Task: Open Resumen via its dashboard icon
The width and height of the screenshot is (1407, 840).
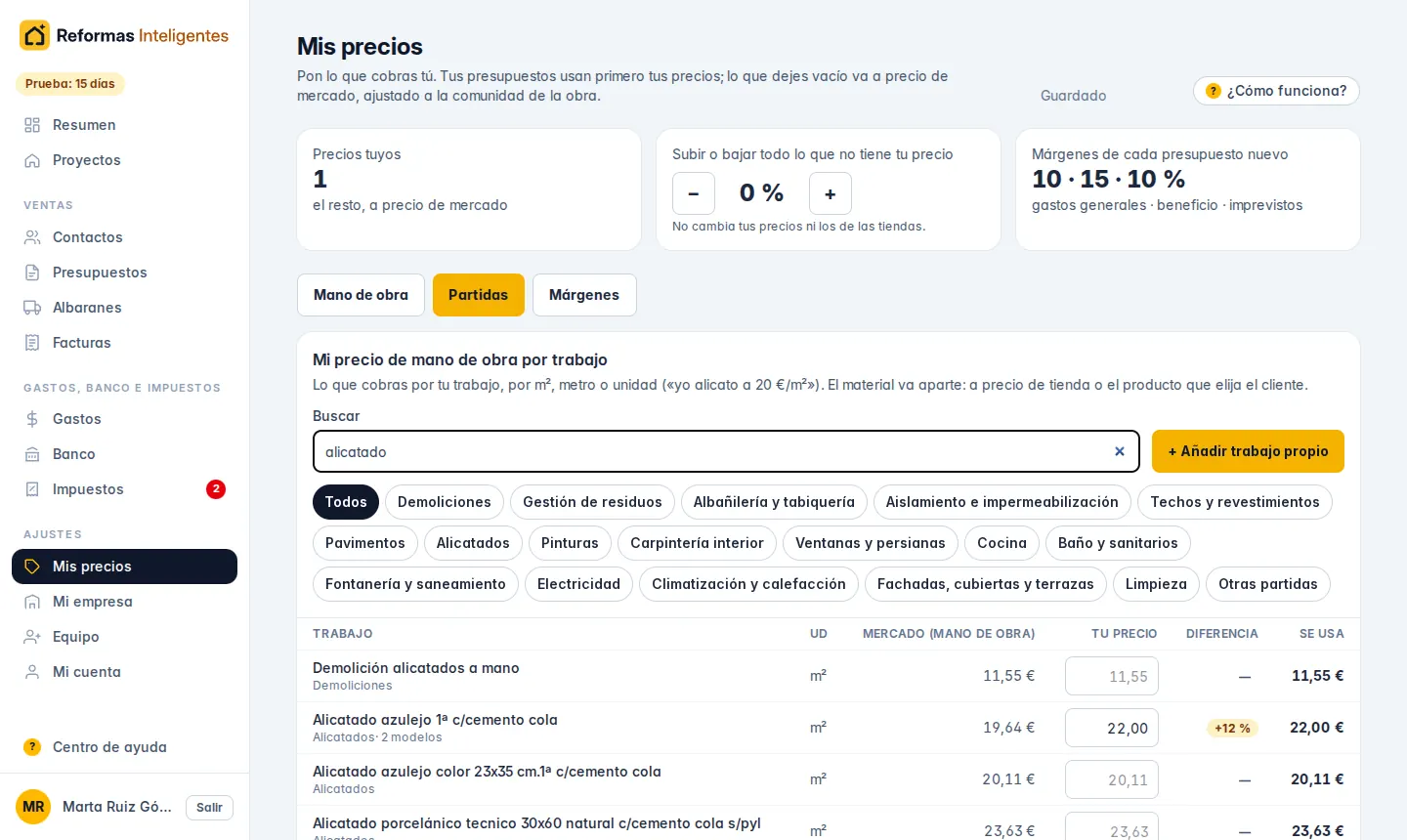Action: [32, 125]
